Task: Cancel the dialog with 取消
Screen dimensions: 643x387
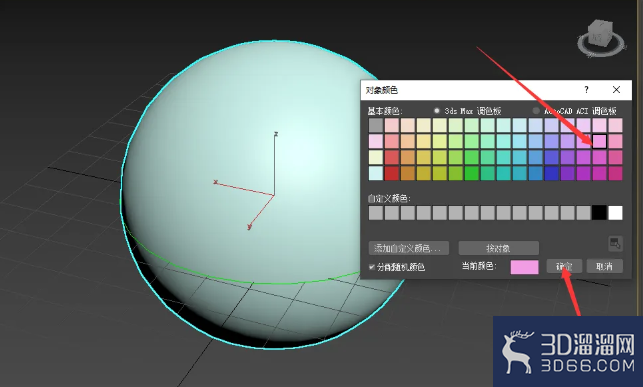Action: 604,266
